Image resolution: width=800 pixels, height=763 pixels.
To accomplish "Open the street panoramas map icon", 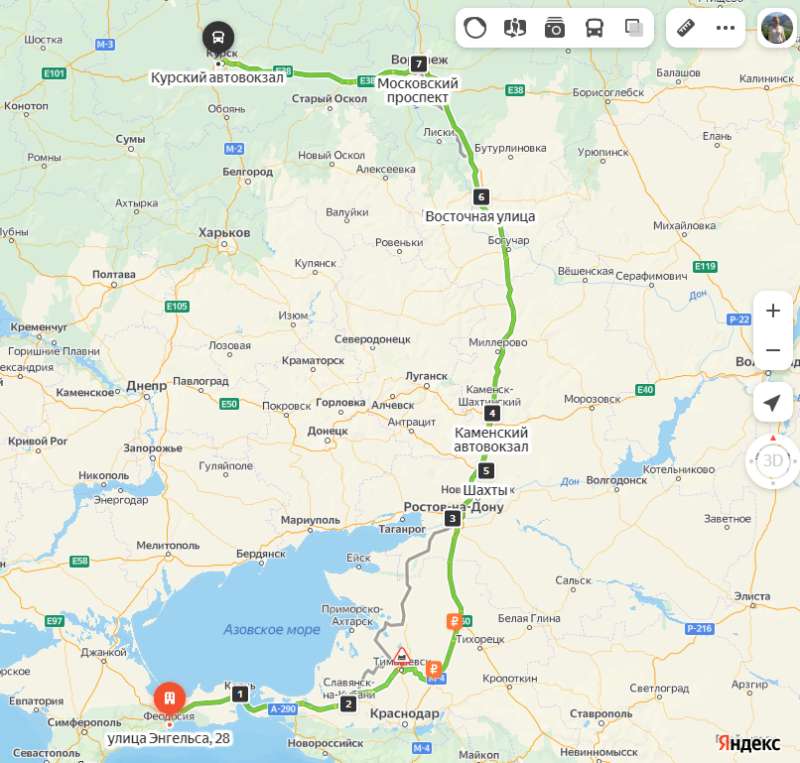I will 515,28.
